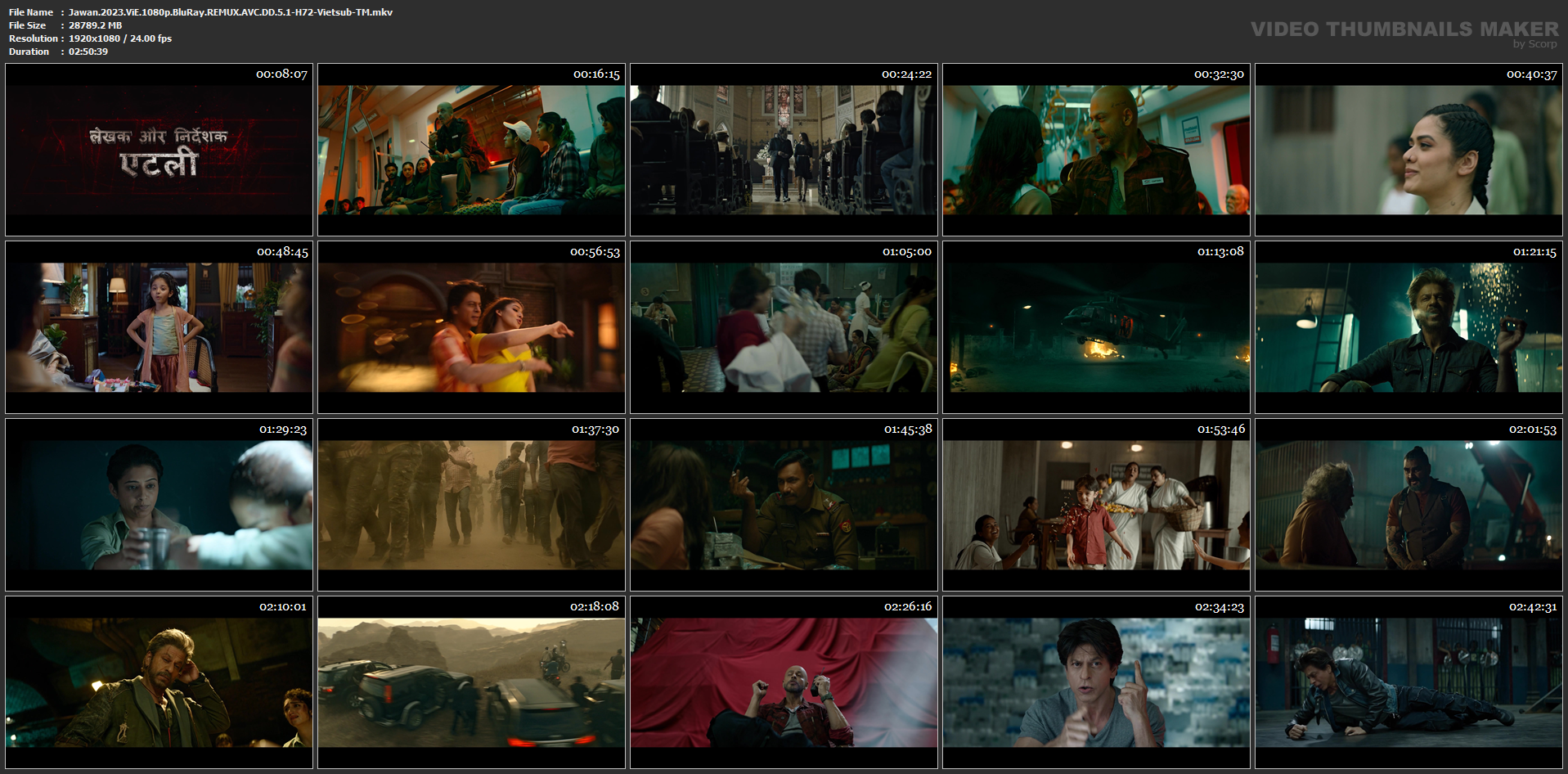This screenshot has width=1568, height=774.
Task: Select the thumbnail stamped 00:32:30
Action: [x=1096, y=150]
